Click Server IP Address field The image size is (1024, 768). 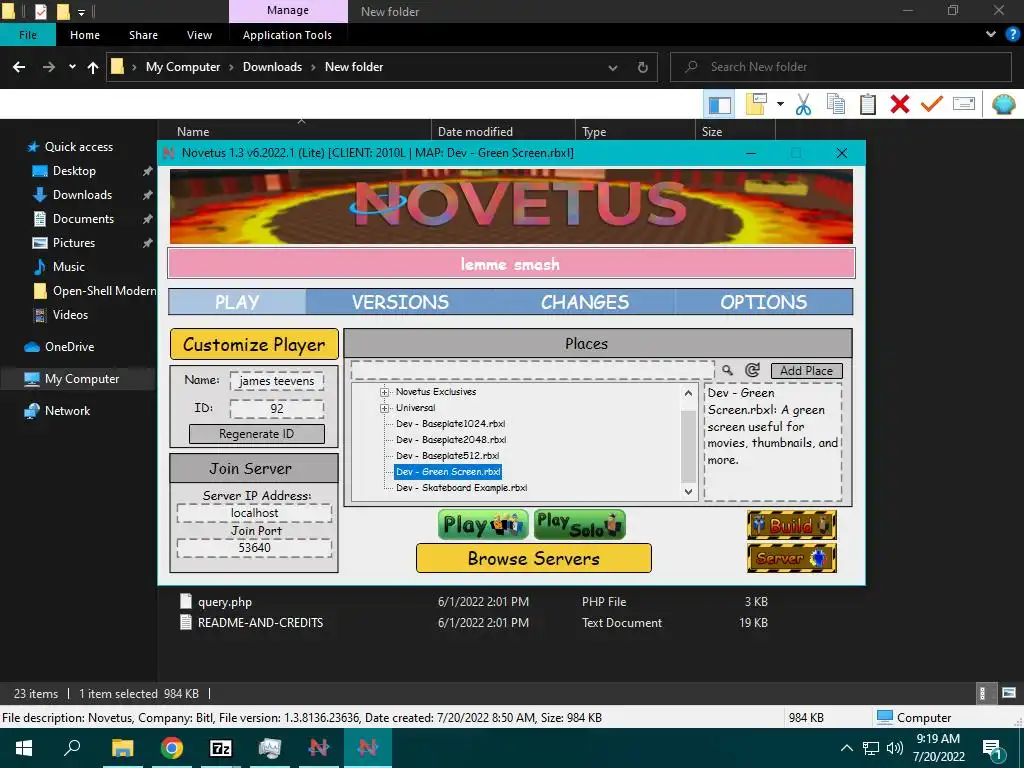tap(255, 513)
